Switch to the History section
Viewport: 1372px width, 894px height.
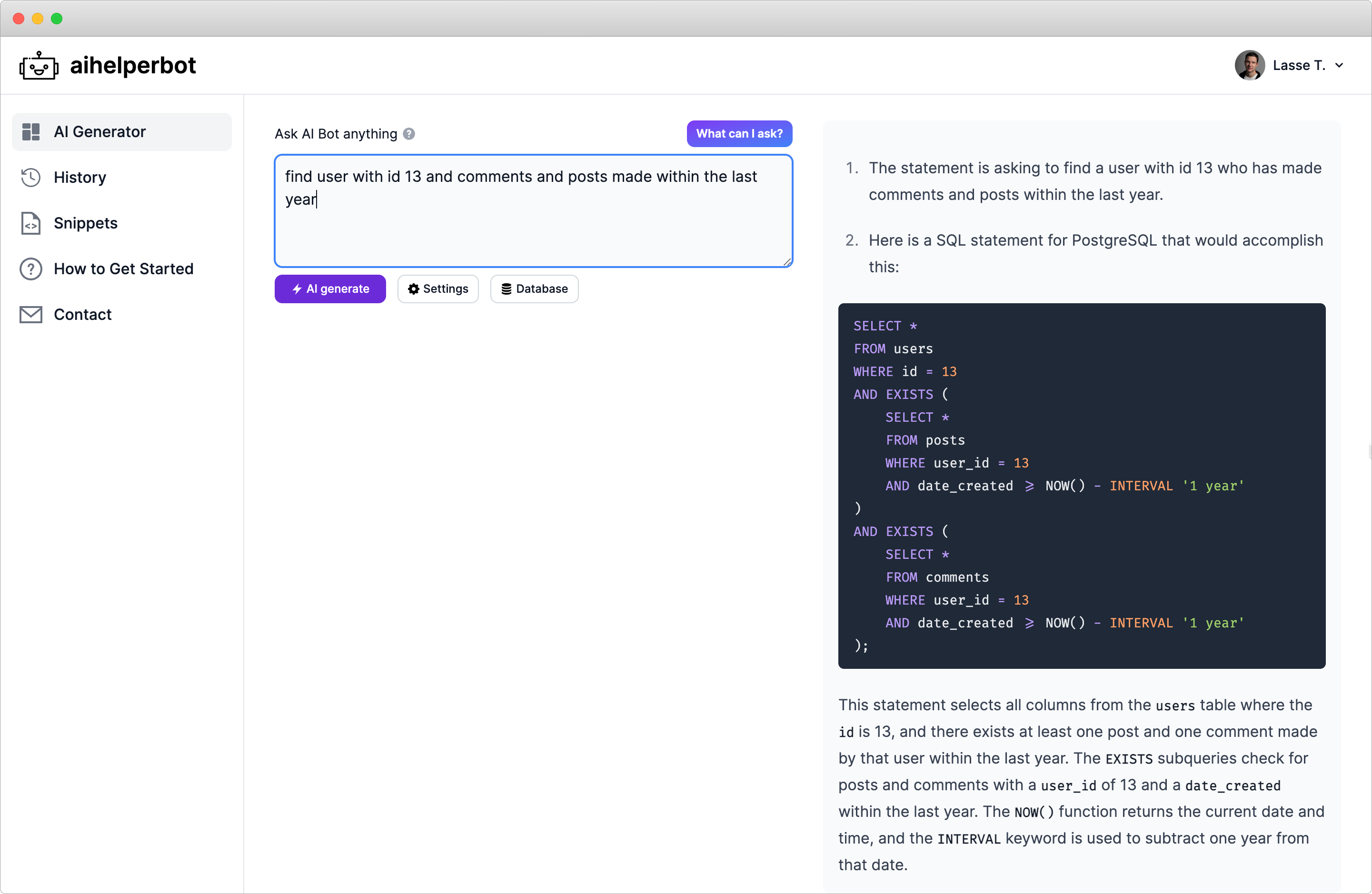coord(80,177)
